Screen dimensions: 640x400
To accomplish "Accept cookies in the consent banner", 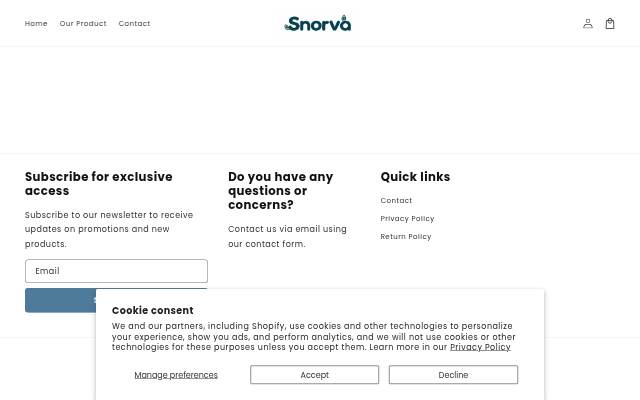I will click(314, 375).
